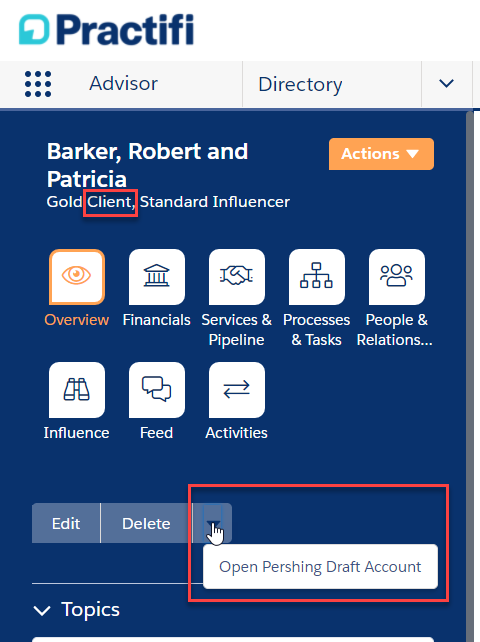Click the Edit button
Image resolution: width=480 pixels, height=642 pixels.
pos(66,523)
